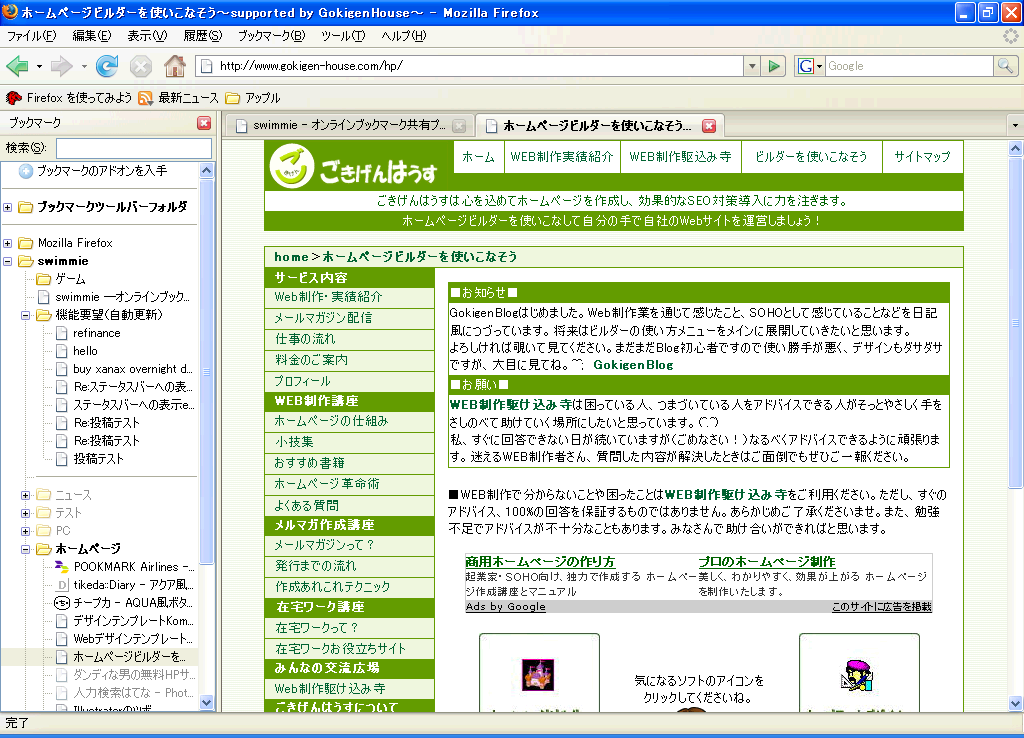Expand the テスト folder
Image resolution: width=1024 pixels, height=738 pixels.
pos(25,513)
